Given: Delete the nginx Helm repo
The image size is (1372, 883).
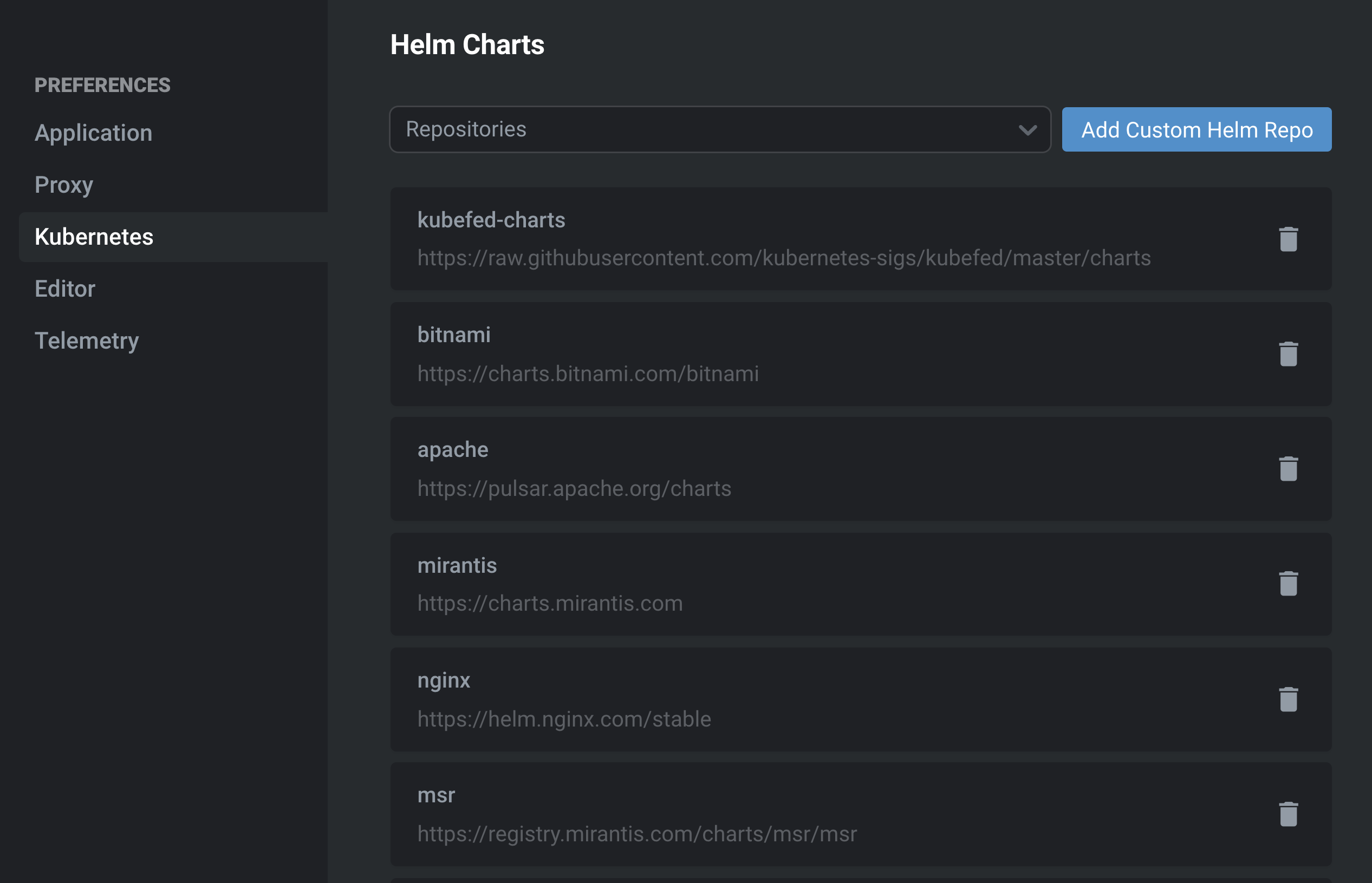Looking at the screenshot, I should tap(1288, 699).
